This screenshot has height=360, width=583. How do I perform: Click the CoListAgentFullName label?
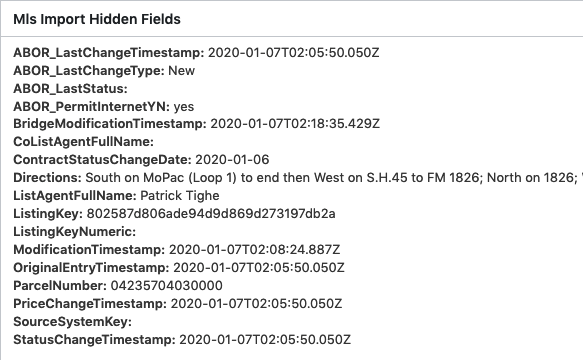click(x=83, y=142)
